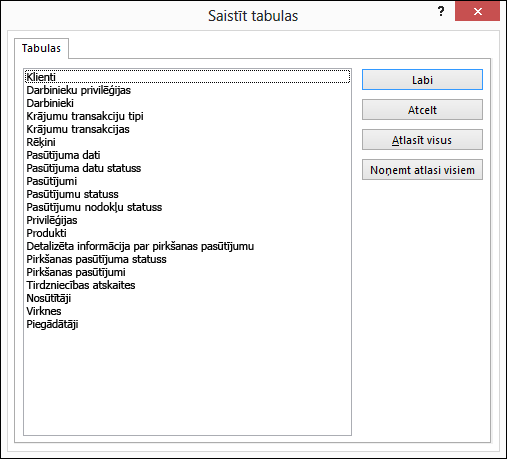Image resolution: width=507 pixels, height=459 pixels.
Task: Select the Privilēģijas table
Action: pyautogui.click(x=188, y=220)
